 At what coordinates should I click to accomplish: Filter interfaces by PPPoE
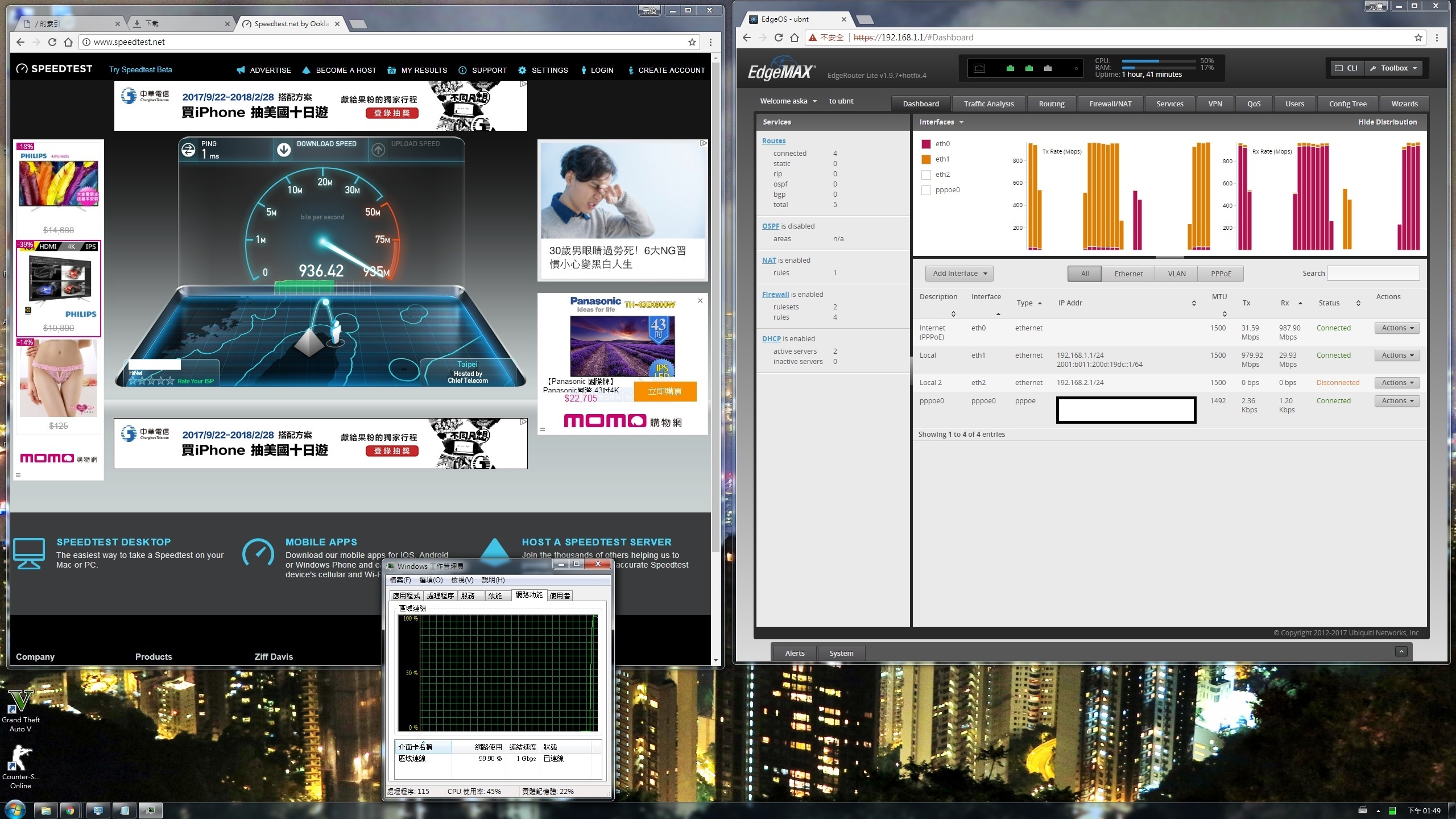point(1221,274)
